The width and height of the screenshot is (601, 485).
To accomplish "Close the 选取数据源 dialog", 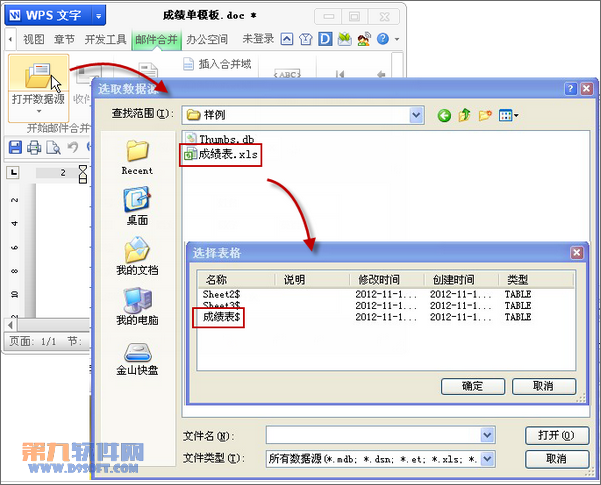I will click(x=586, y=89).
